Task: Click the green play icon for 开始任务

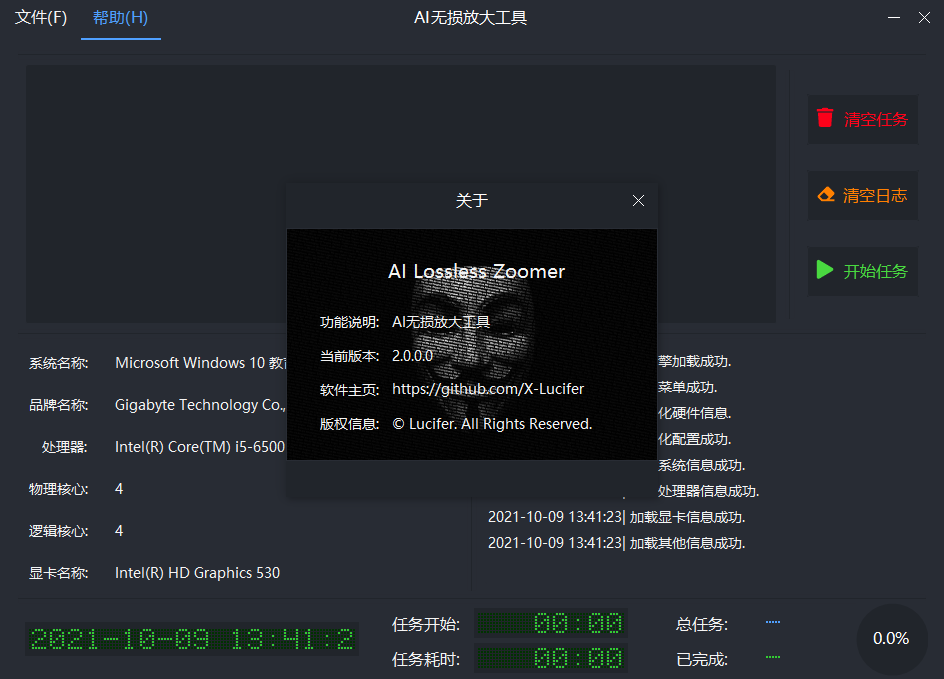Action: pyautogui.click(x=825, y=270)
